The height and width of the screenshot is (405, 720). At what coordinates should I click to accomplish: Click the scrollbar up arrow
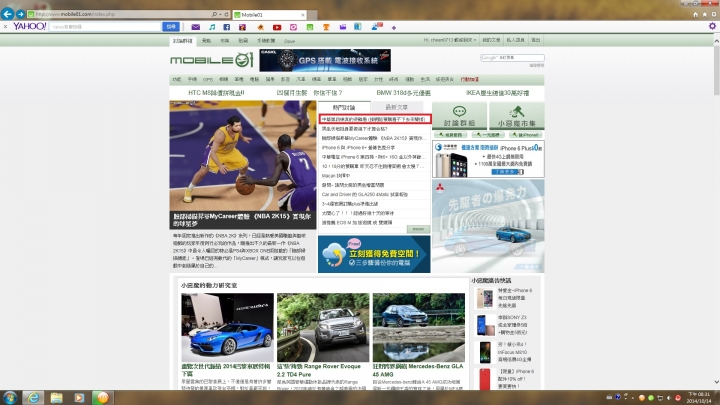pos(716,41)
